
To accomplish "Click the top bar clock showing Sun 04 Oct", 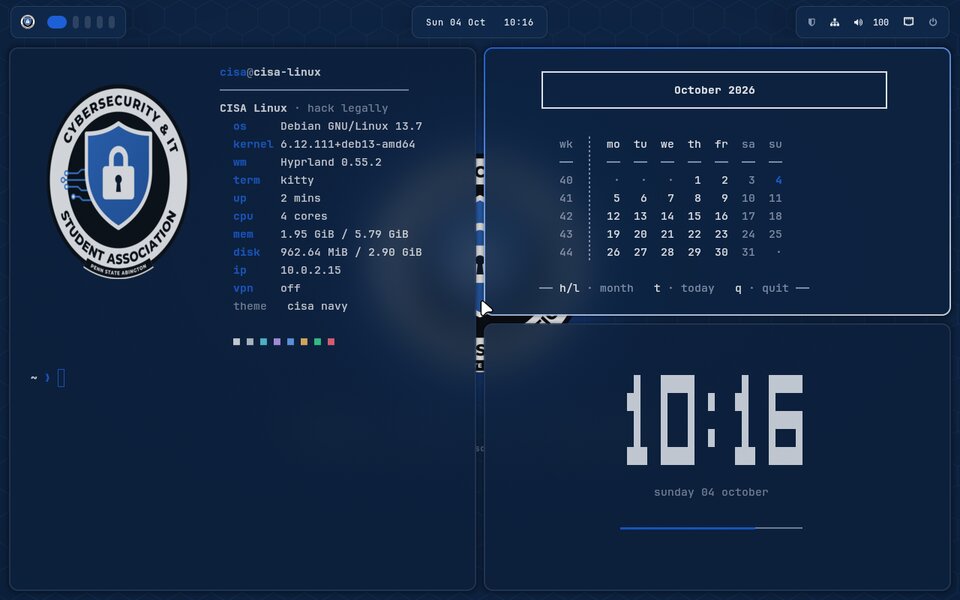I will [479, 23].
